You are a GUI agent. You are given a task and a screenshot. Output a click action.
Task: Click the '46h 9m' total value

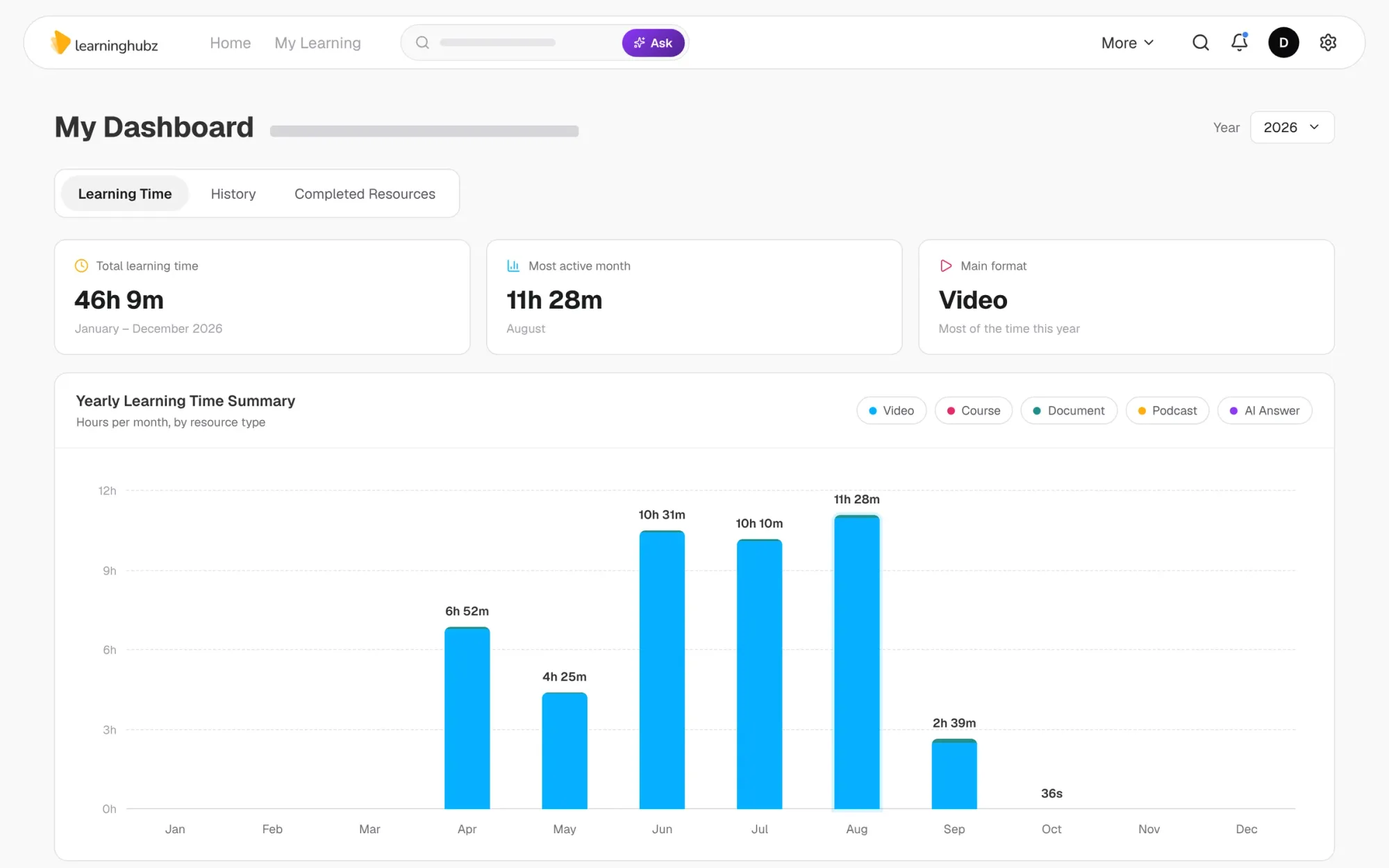tap(119, 300)
